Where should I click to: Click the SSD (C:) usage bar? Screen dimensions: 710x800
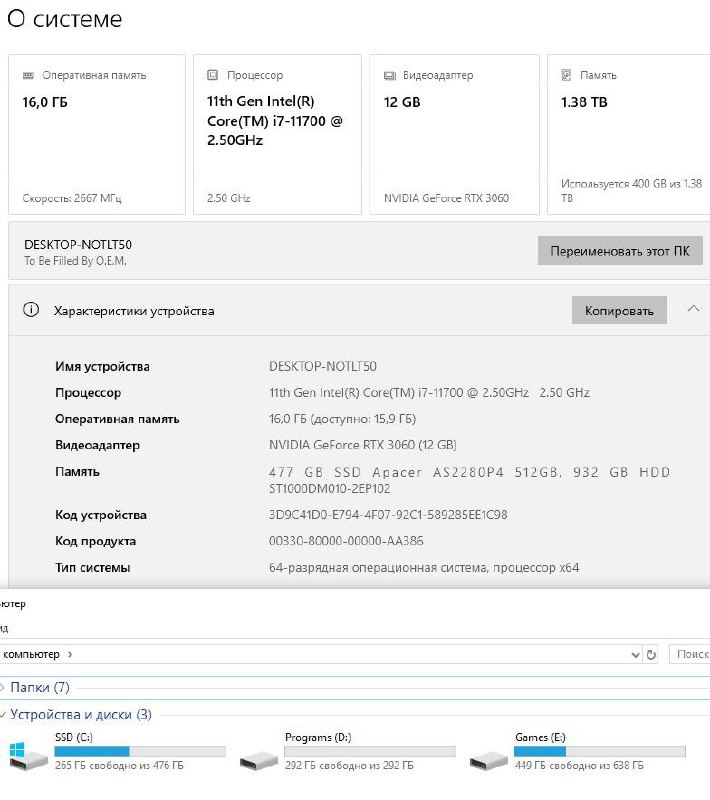tap(140, 751)
